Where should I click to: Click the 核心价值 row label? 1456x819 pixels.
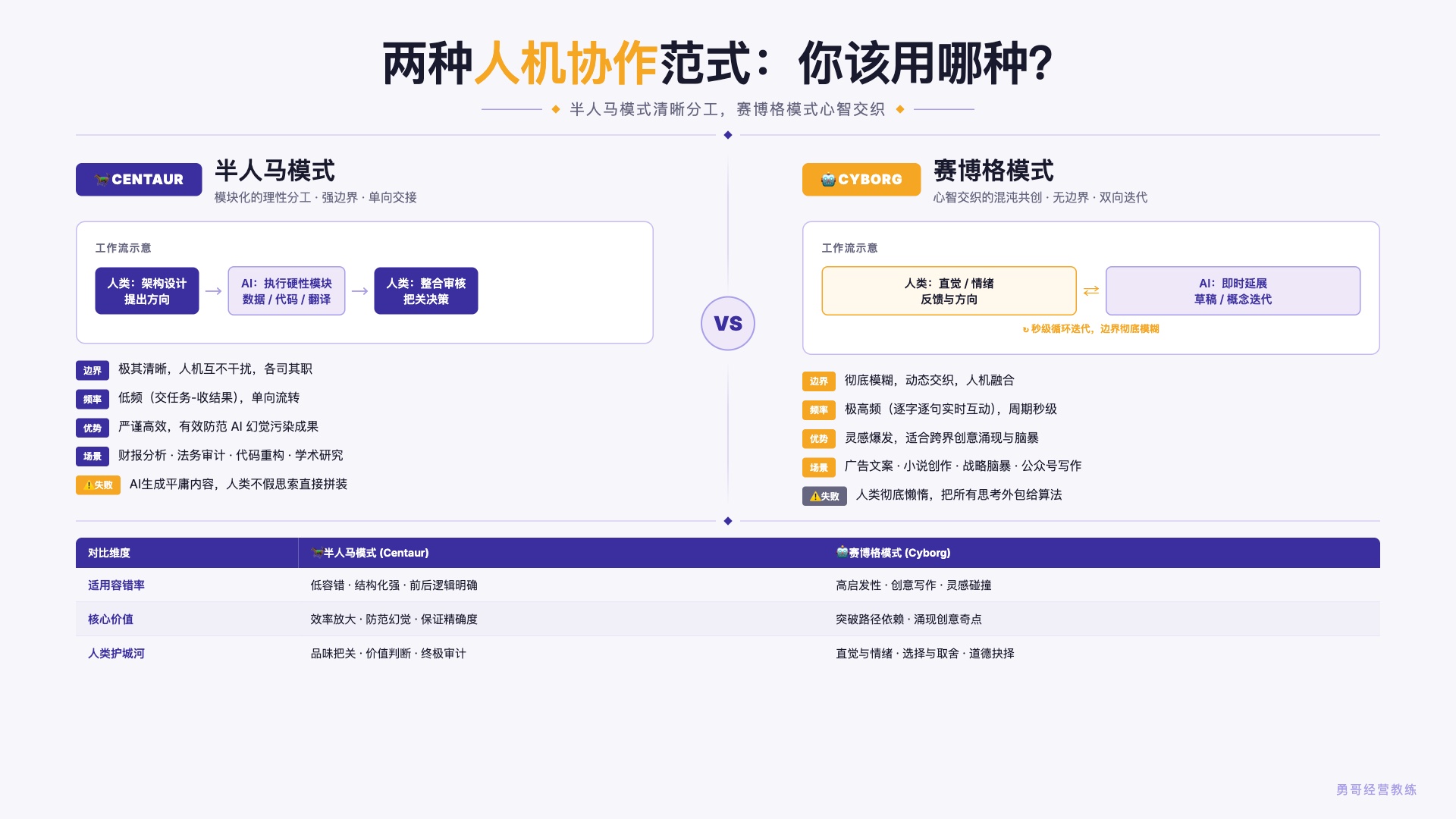click(x=111, y=620)
